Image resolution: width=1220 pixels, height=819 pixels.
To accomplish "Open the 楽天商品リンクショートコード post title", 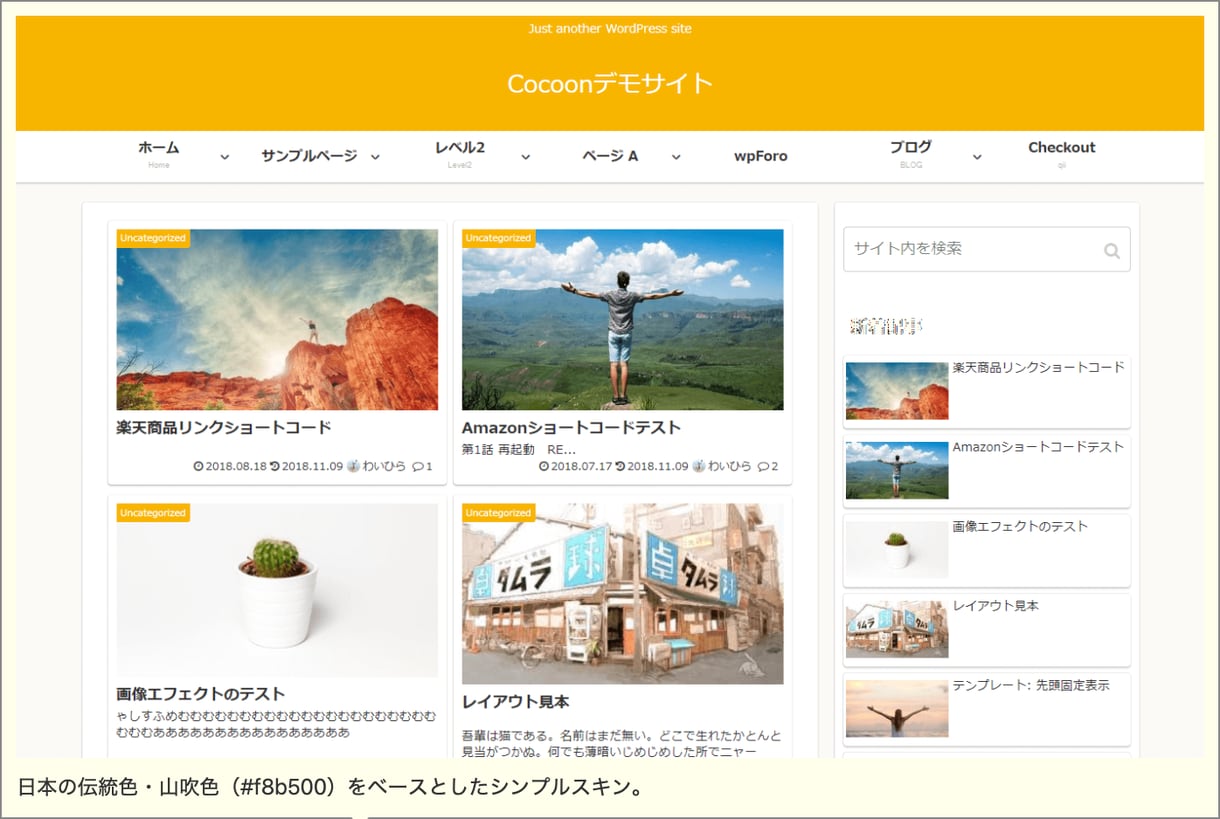I will pos(224,427).
